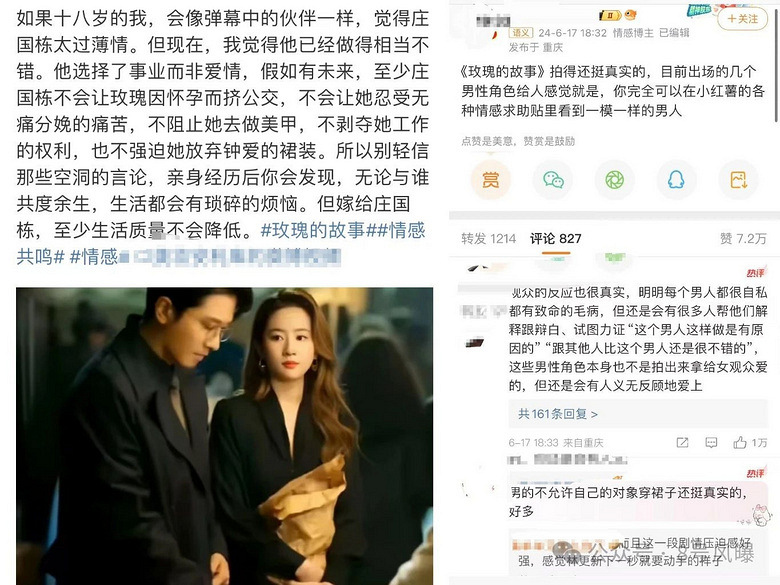
Task: Open 赞 7.2万 likes tab
Action: [743, 239]
